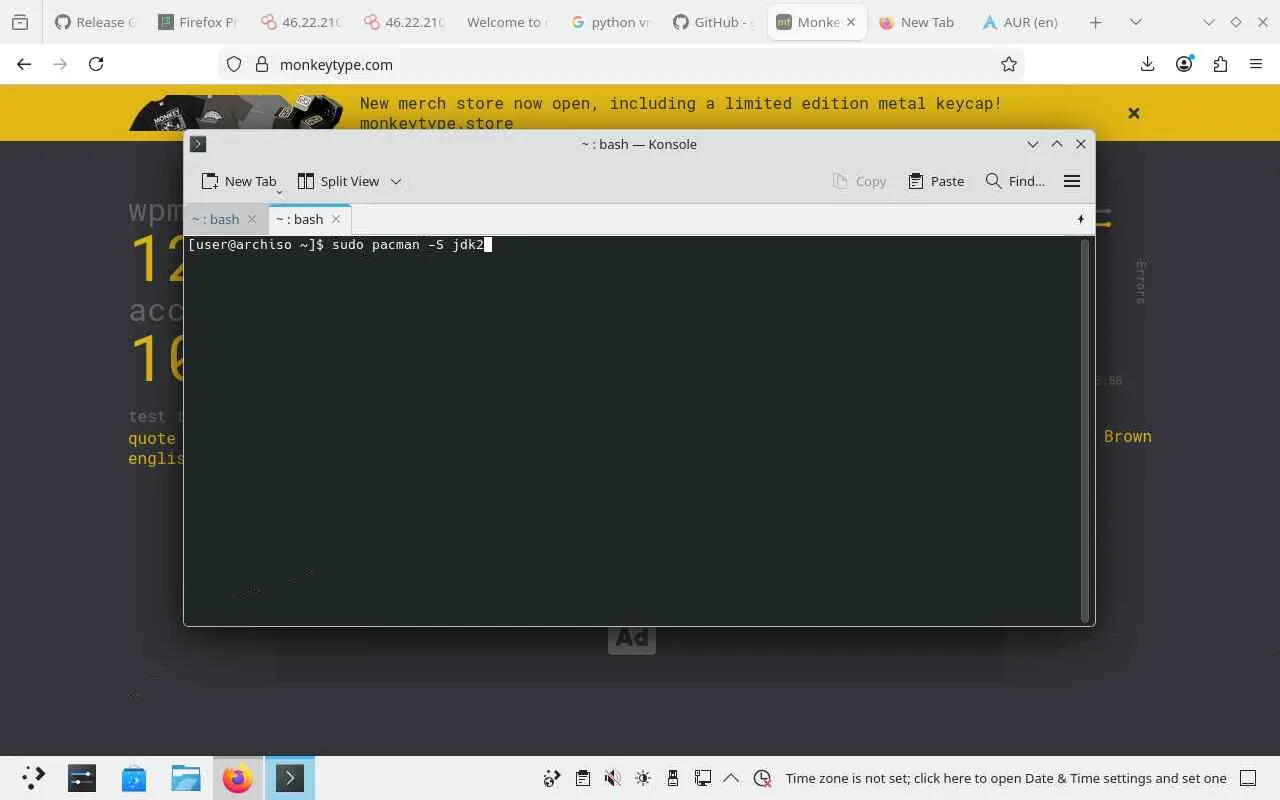
Task: Focus the monkeytype.com address bar
Action: coord(620,64)
